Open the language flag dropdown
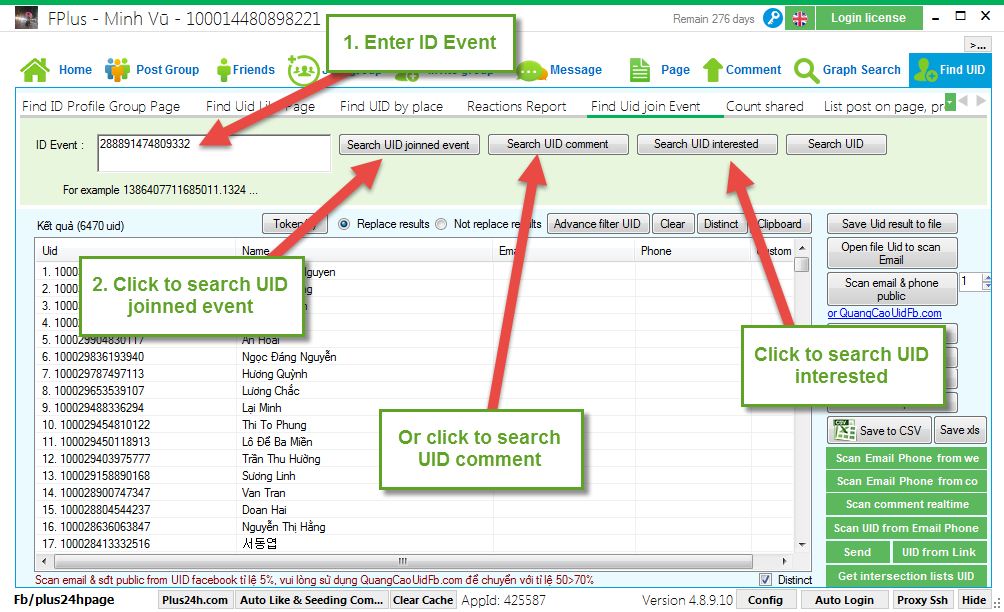The image size is (1004, 612). pos(800,18)
